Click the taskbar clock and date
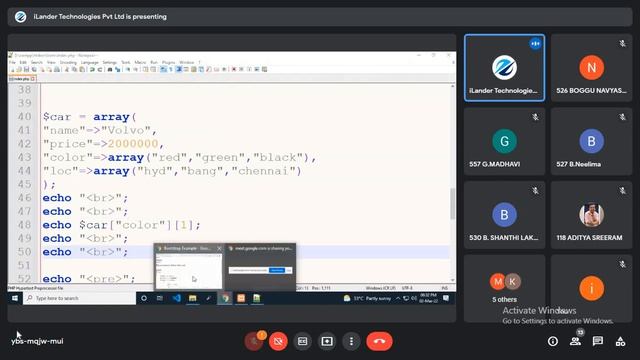The width and height of the screenshot is (640, 360). point(428,298)
